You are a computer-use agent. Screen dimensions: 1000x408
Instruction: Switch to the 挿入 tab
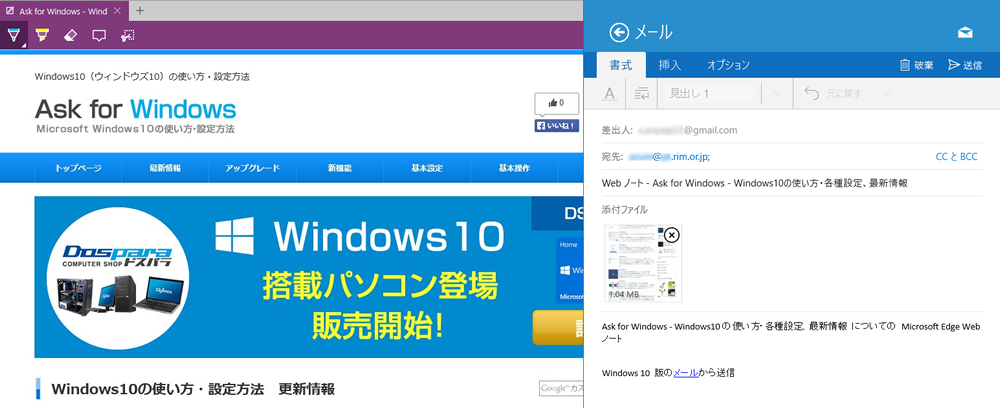670,65
